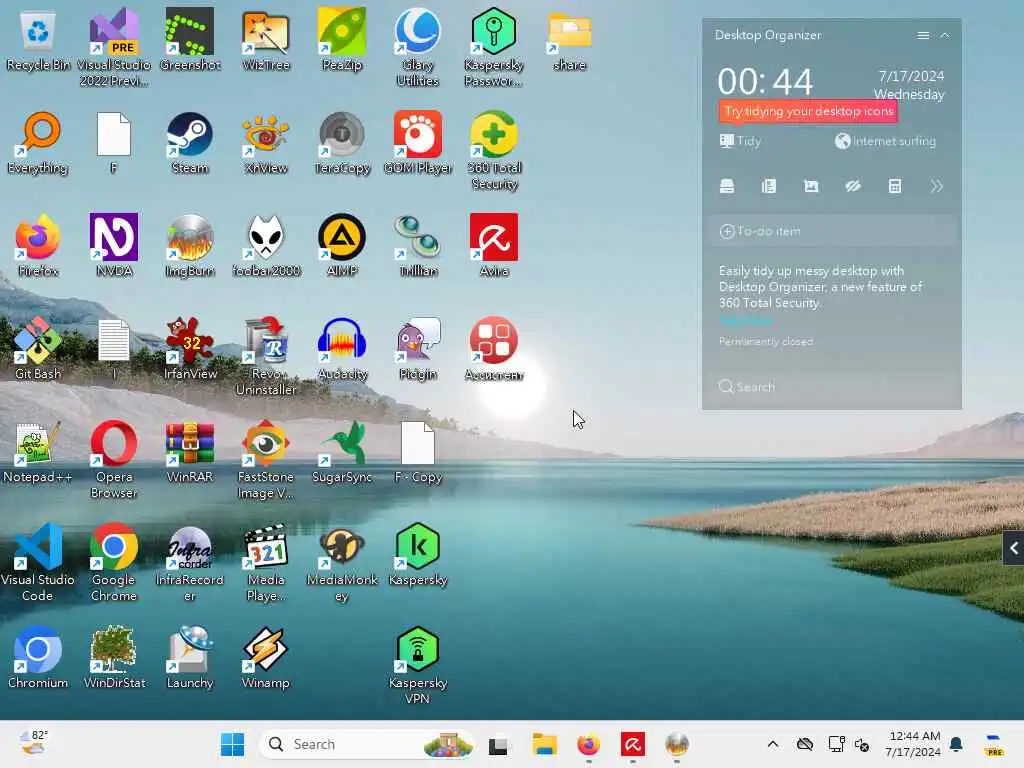Toggle the hide icons eye button
This screenshot has width=1024, height=768.
tap(853, 187)
